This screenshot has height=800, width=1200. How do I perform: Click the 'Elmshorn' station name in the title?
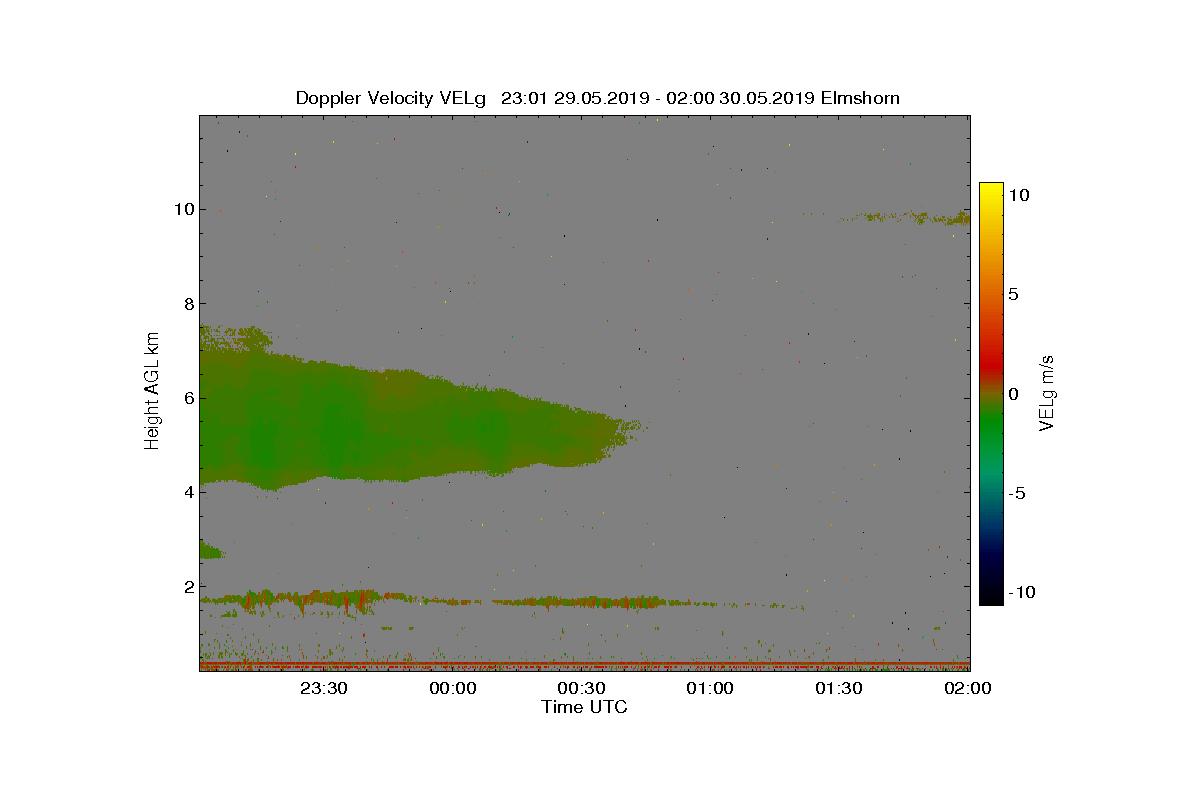pyautogui.click(x=860, y=98)
